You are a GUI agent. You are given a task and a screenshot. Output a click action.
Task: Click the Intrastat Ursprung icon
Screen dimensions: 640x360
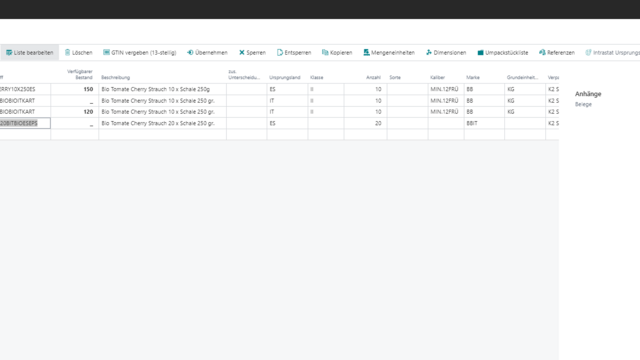click(x=588, y=52)
